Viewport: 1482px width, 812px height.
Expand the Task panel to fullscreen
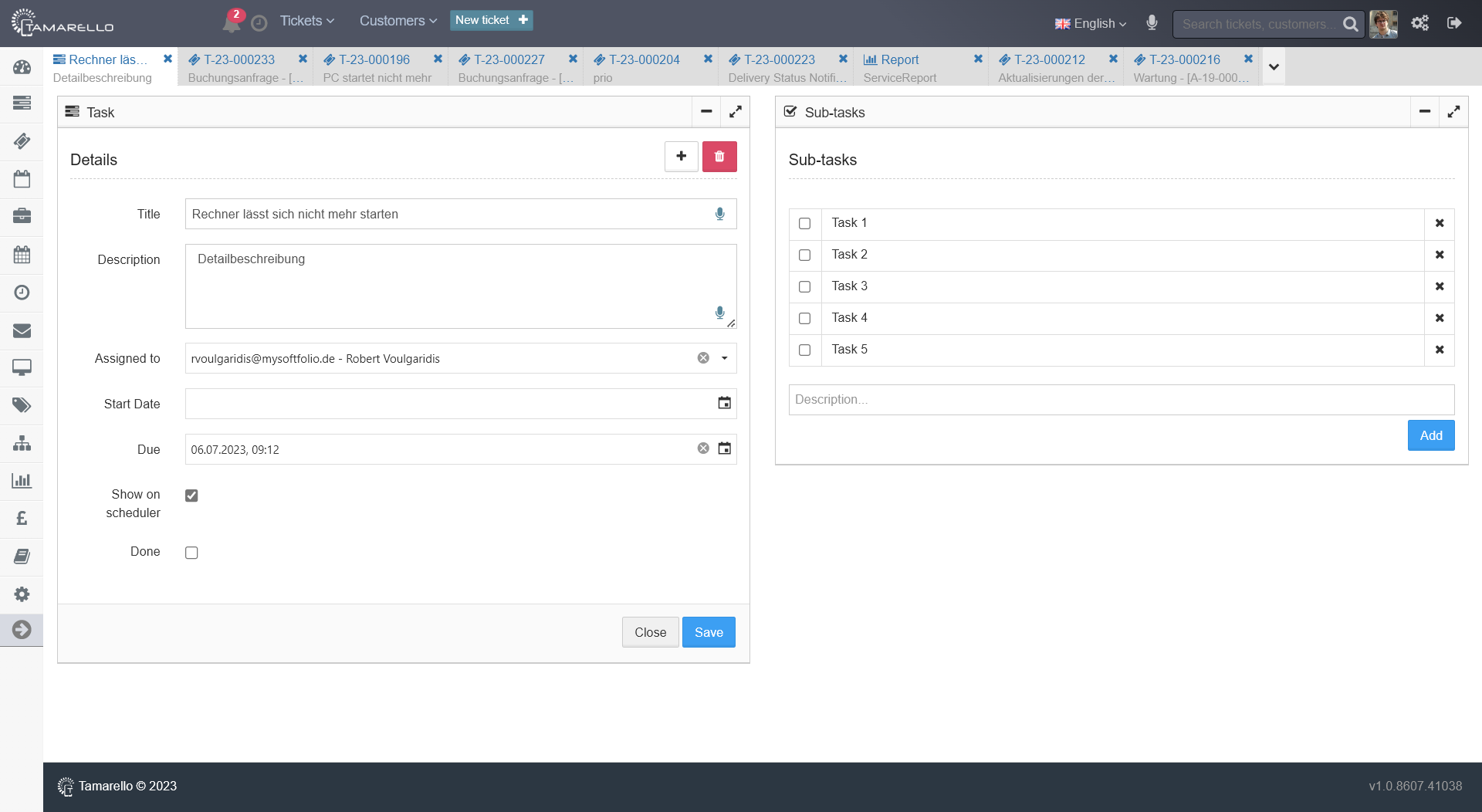tap(736, 112)
